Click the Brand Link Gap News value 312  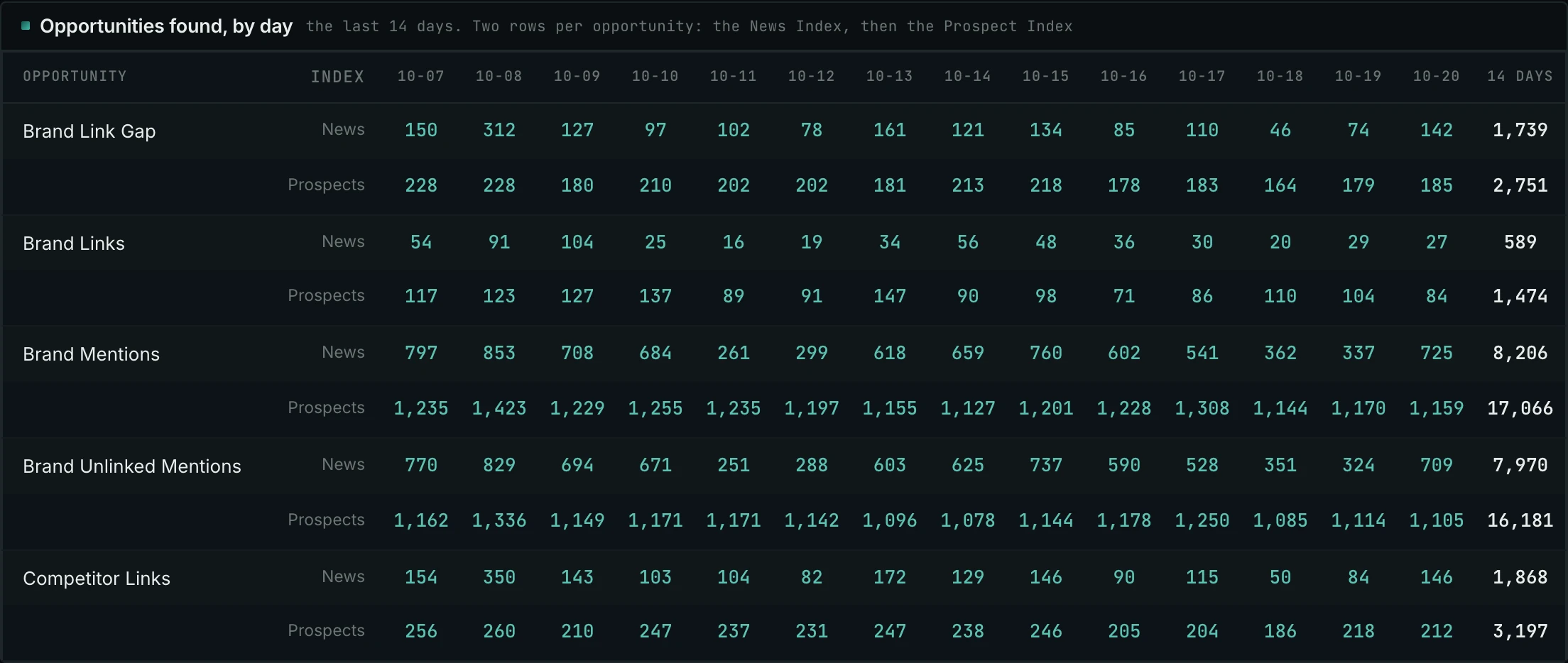coord(499,130)
